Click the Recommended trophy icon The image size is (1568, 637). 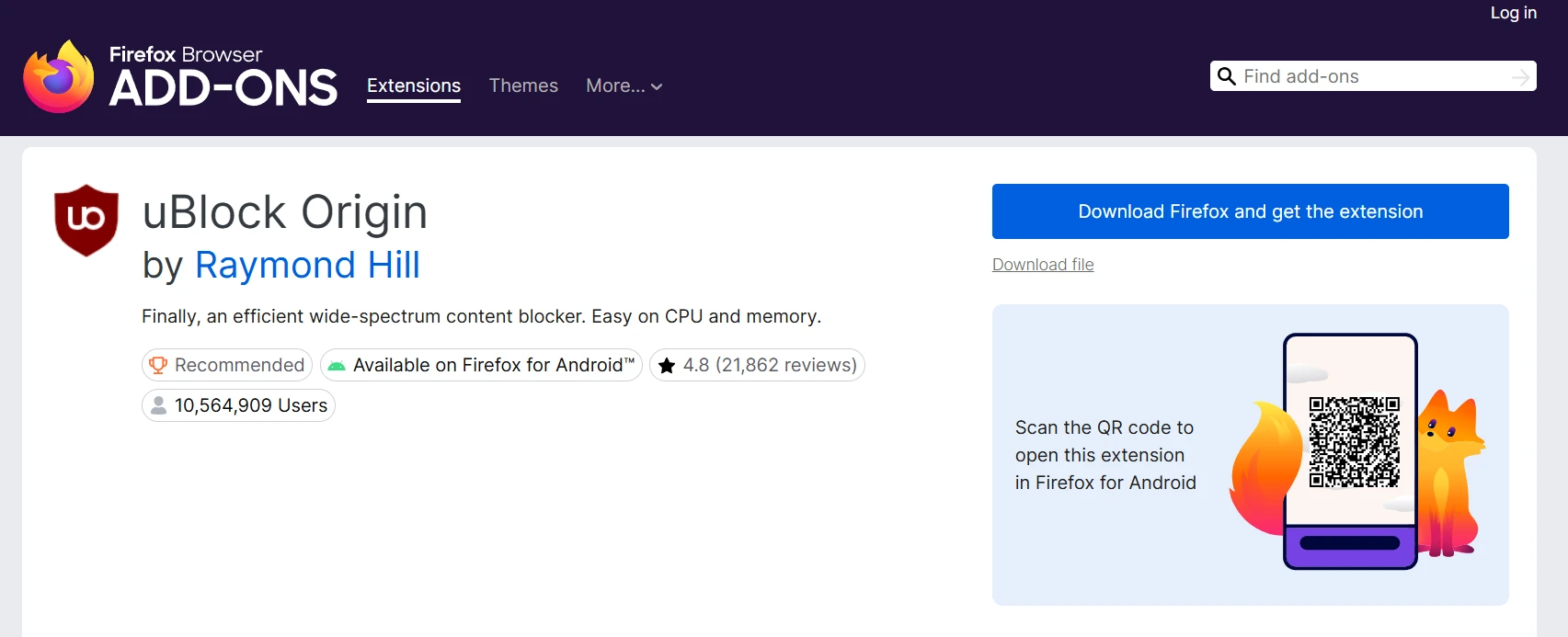pos(158,365)
